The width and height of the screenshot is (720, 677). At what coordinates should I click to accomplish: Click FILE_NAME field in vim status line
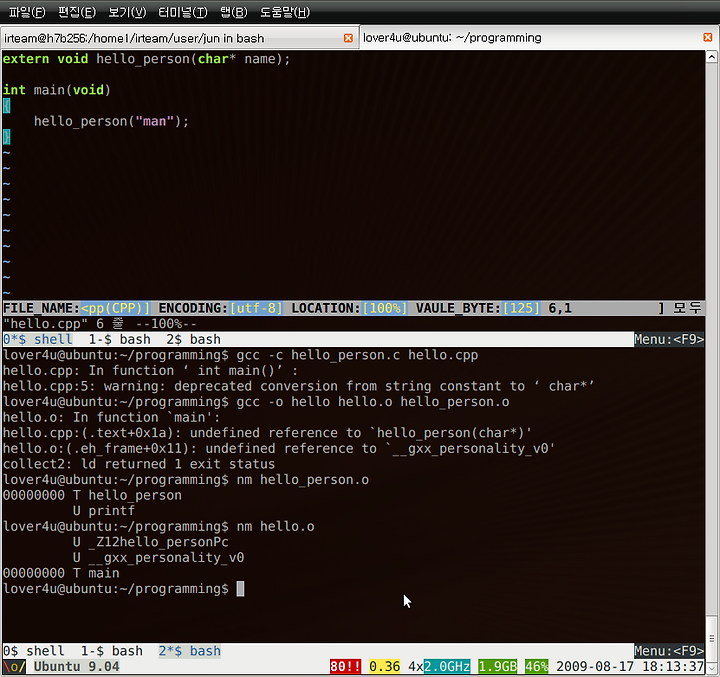[76, 308]
